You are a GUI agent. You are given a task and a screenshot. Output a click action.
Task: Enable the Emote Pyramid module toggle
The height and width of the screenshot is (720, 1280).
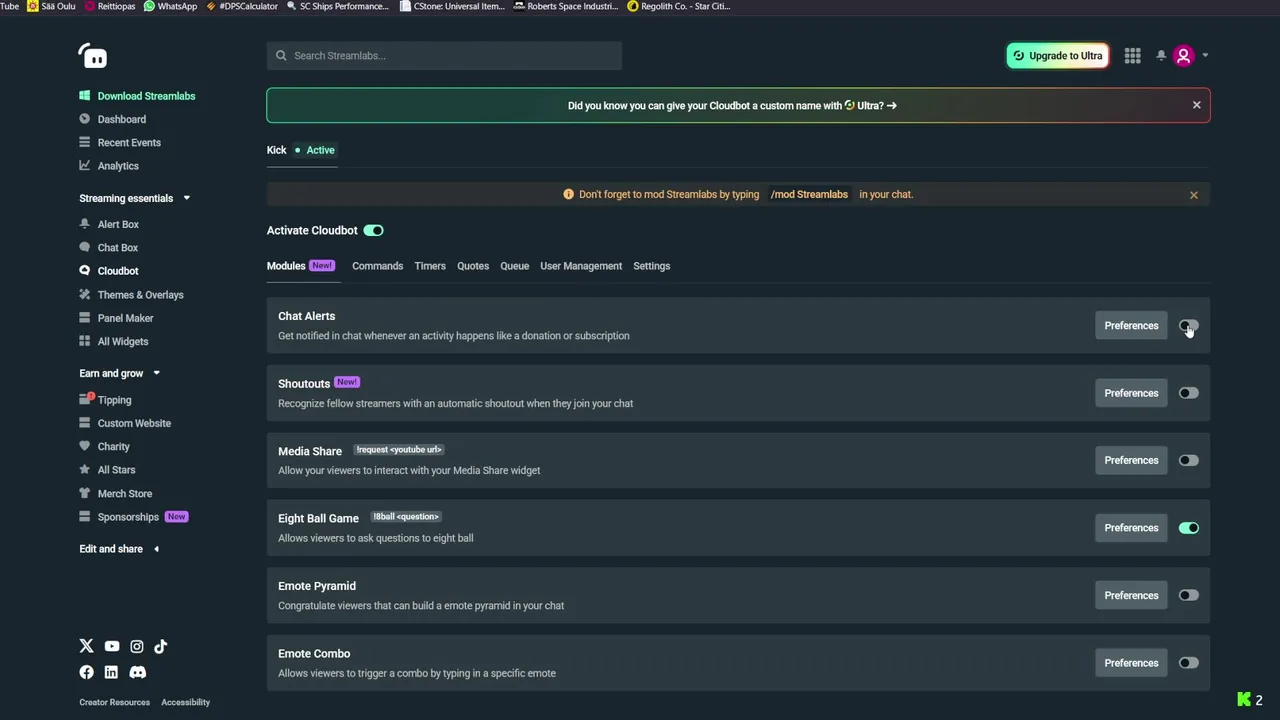tap(1188, 595)
